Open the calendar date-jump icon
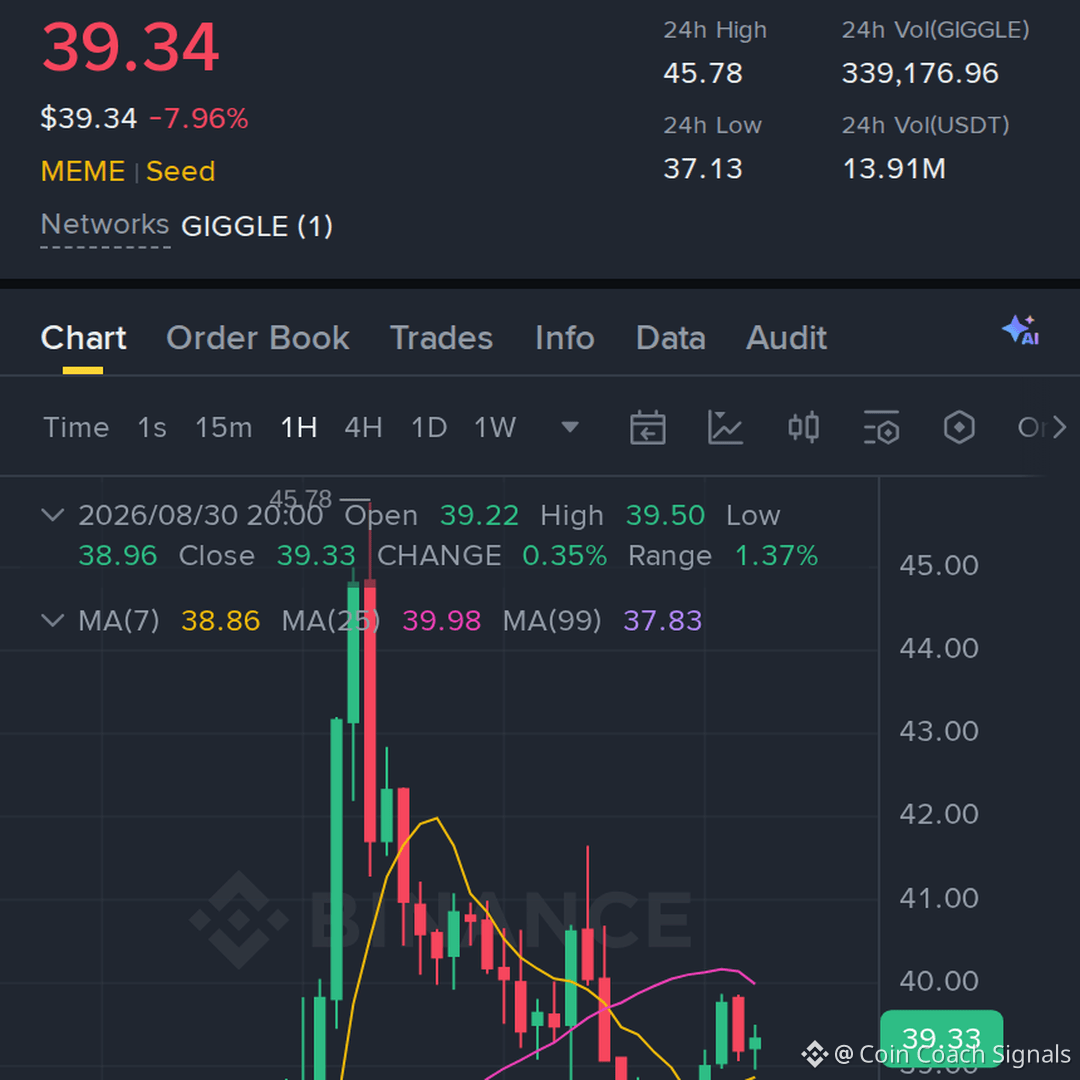 (647, 427)
